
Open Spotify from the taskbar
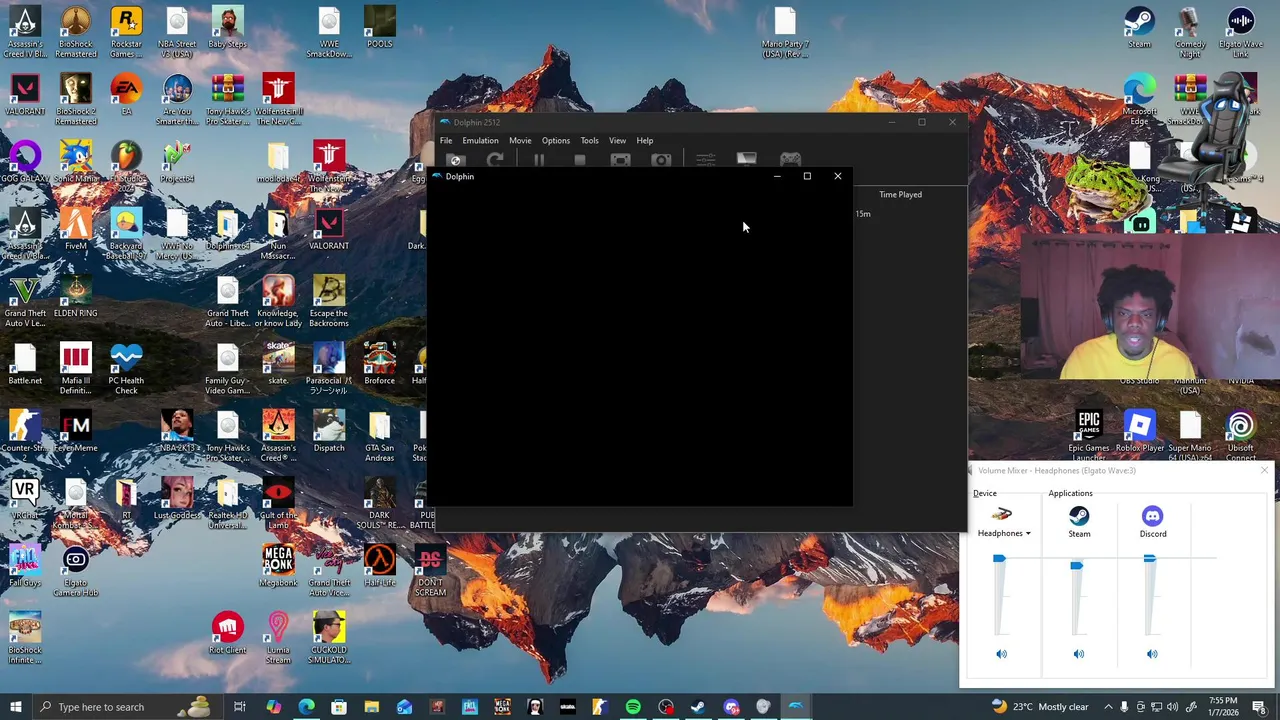pos(633,707)
